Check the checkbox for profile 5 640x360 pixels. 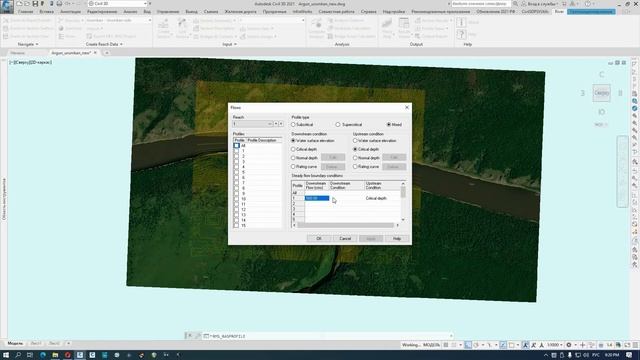[236, 172]
